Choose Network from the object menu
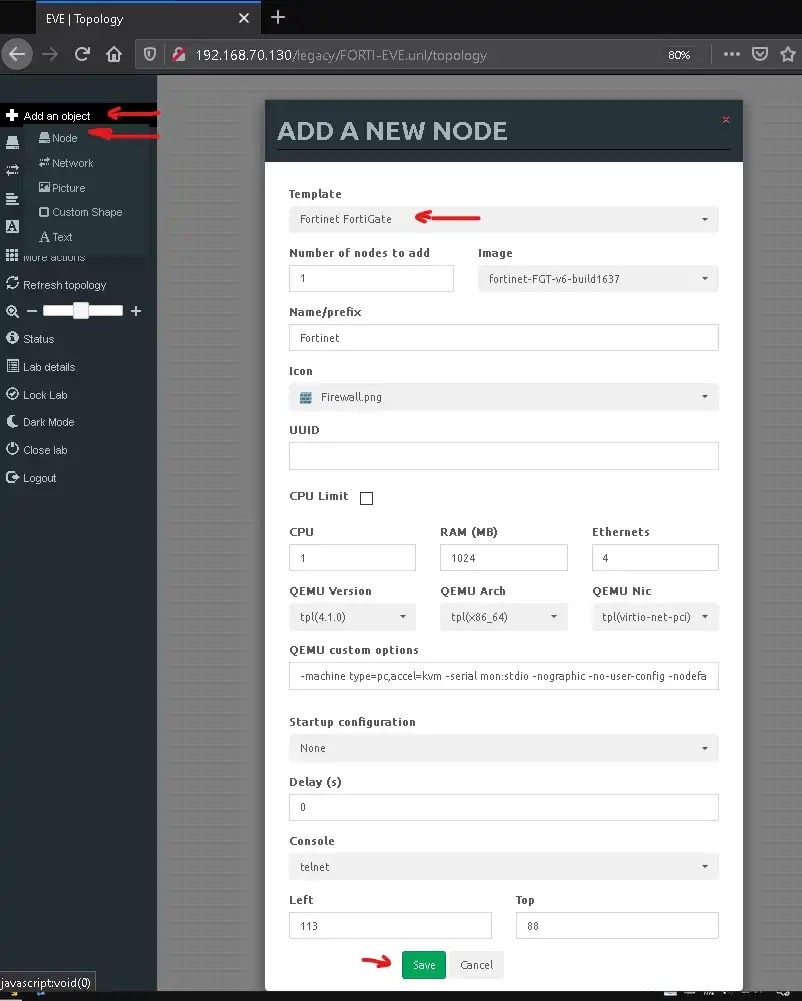The height and width of the screenshot is (1001, 802). click(x=66, y=163)
